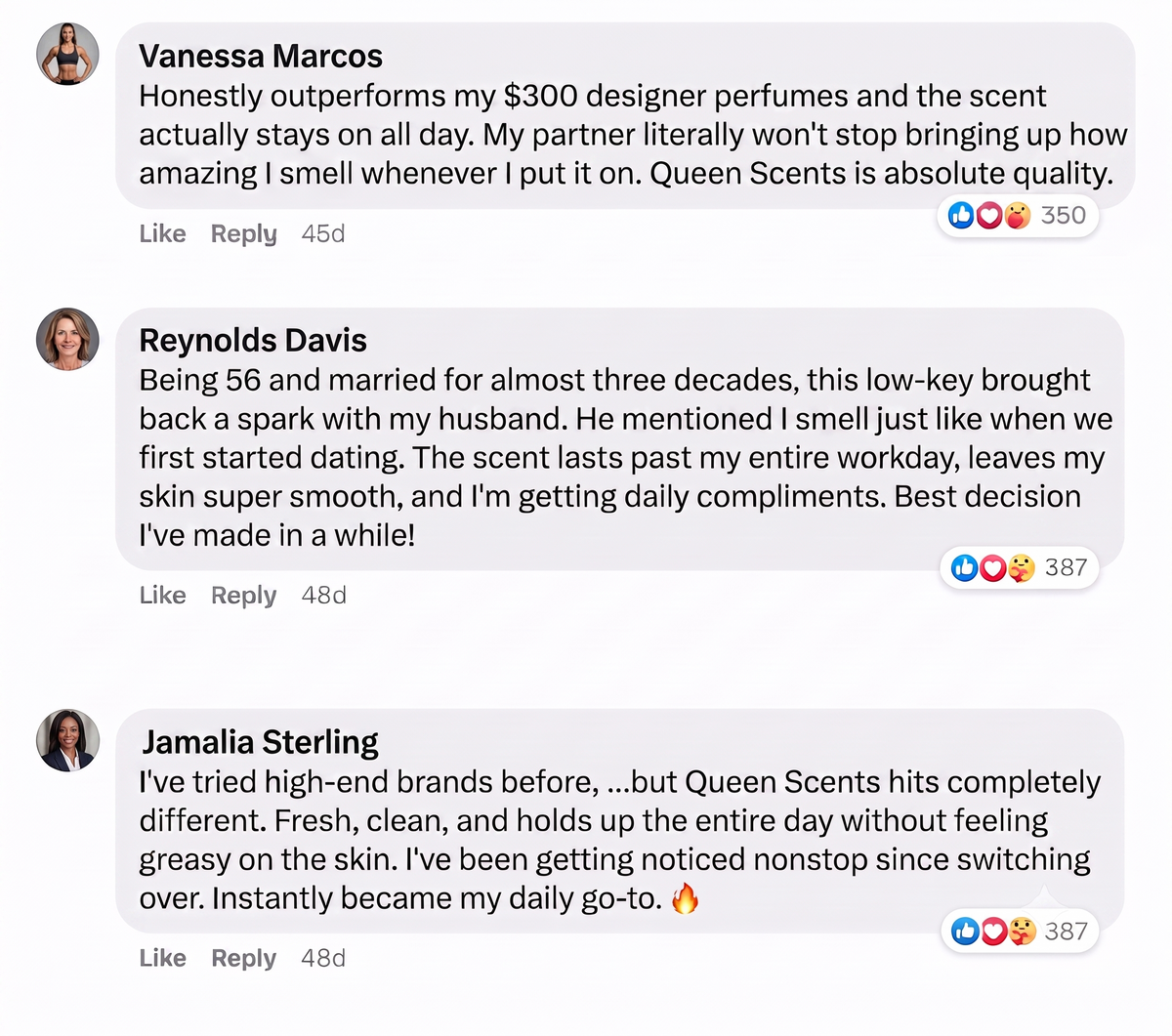The width and height of the screenshot is (1172, 1036).
Task: Open Jamalia Sterling's profile picture
Action: [67, 740]
